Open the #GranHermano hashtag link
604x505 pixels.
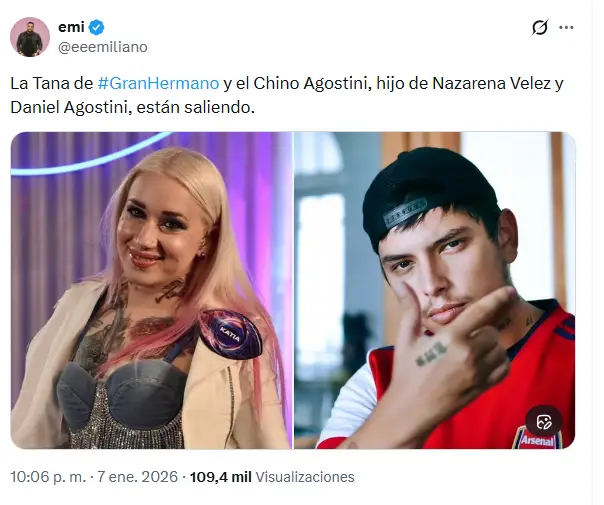coord(158,83)
